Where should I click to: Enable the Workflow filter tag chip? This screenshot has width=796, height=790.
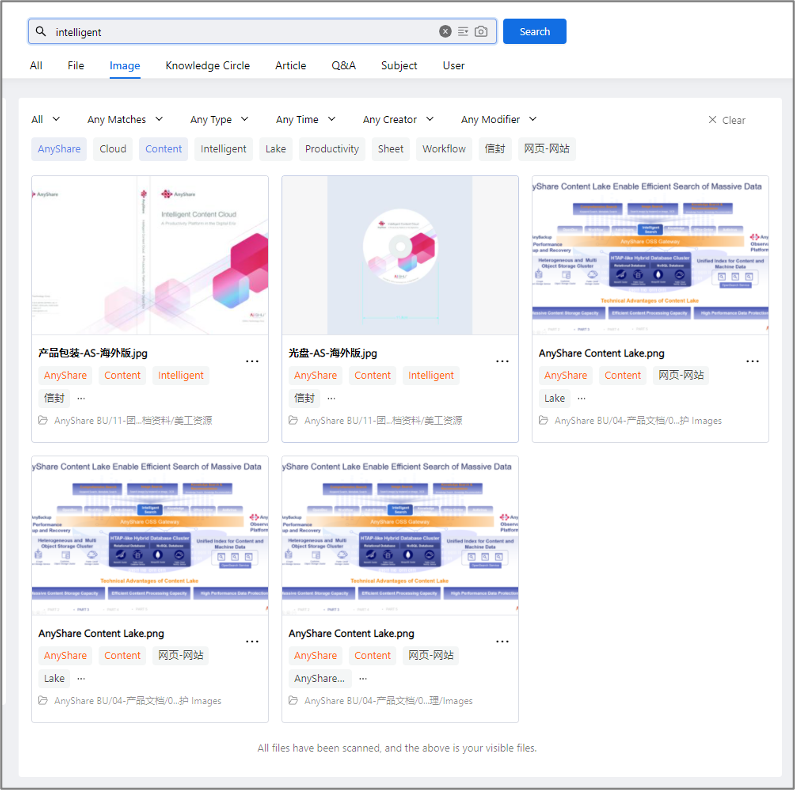coord(443,149)
